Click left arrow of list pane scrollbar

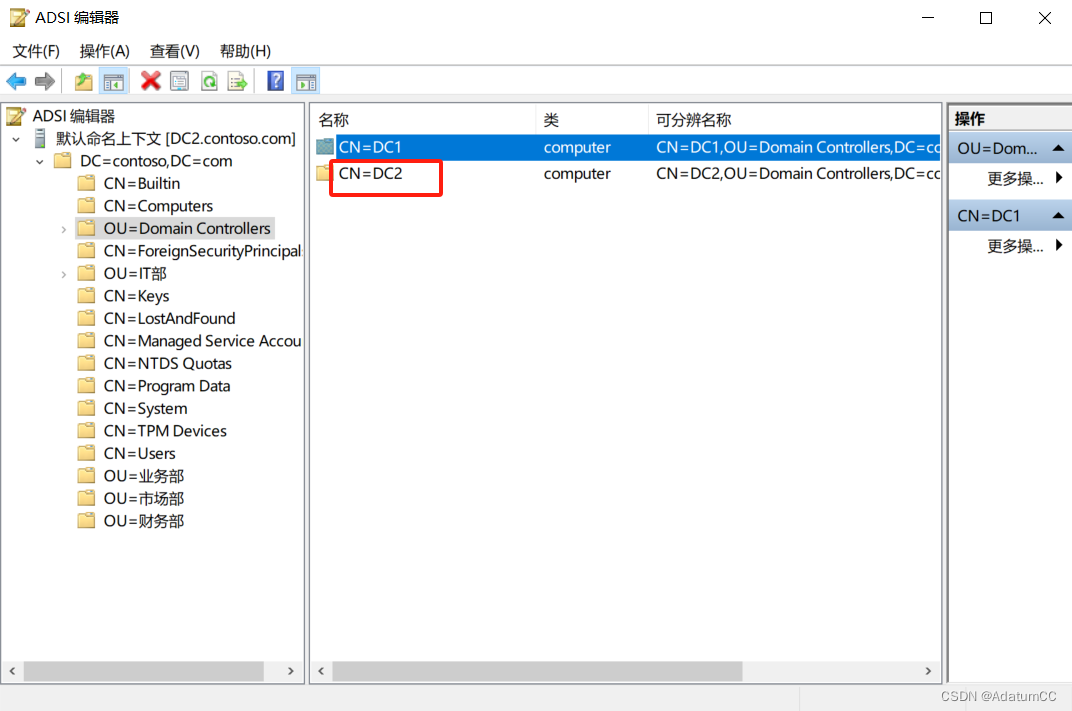pyautogui.click(x=321, y=671)
